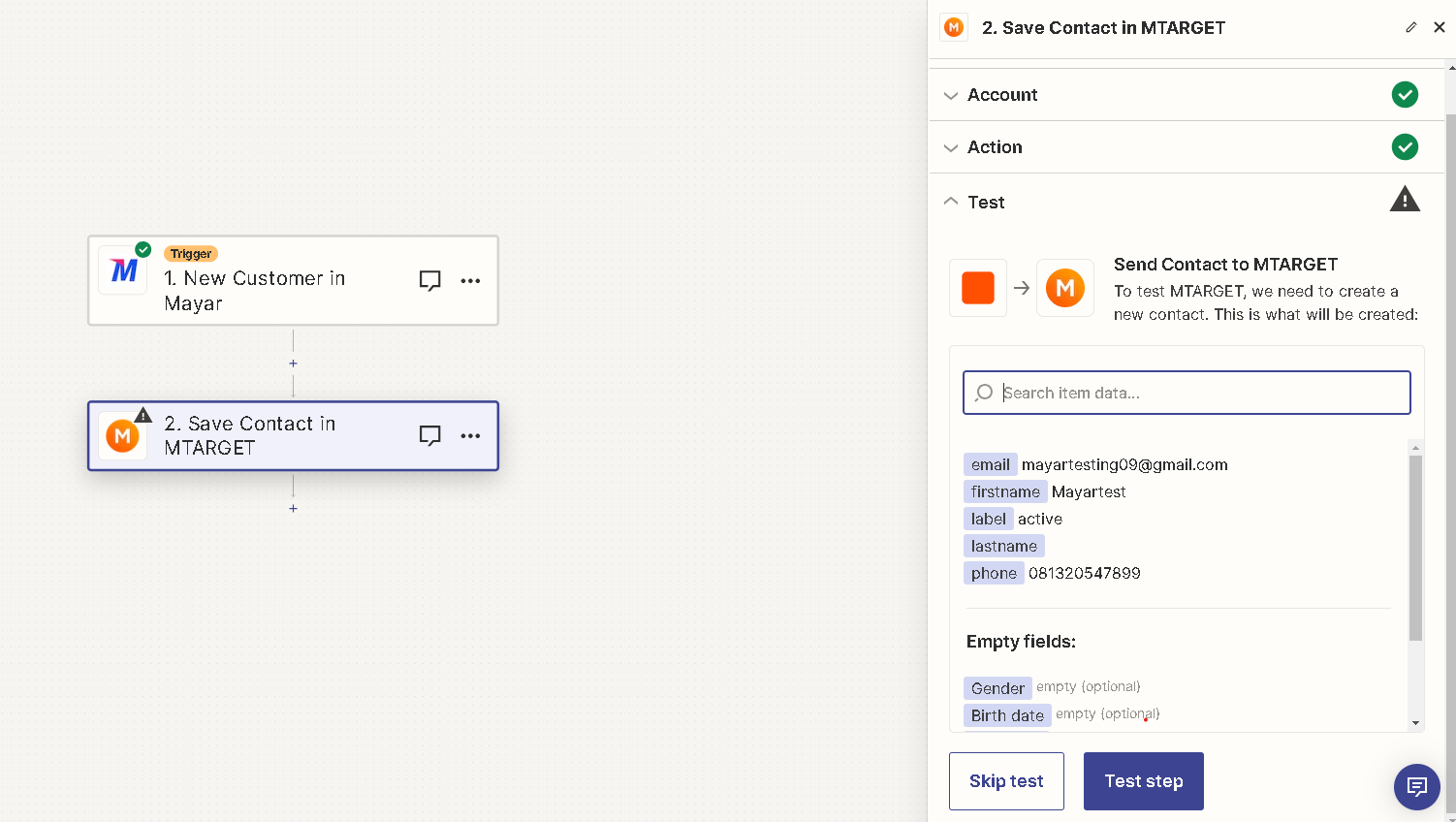Open comment on New Customer in Mayar step
Image resolution: width=1456 pixels, height=822 pixels.
coord(429,280)
